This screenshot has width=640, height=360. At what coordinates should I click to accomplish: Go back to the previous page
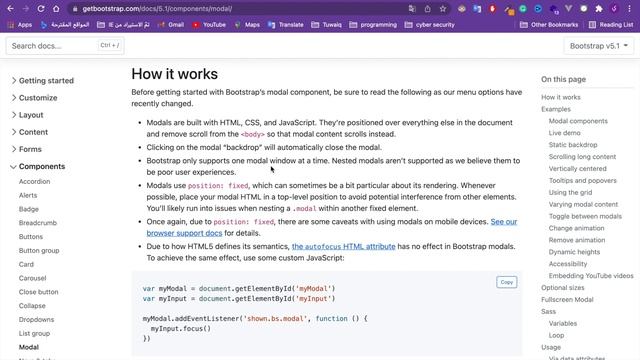tap(11, 9)
